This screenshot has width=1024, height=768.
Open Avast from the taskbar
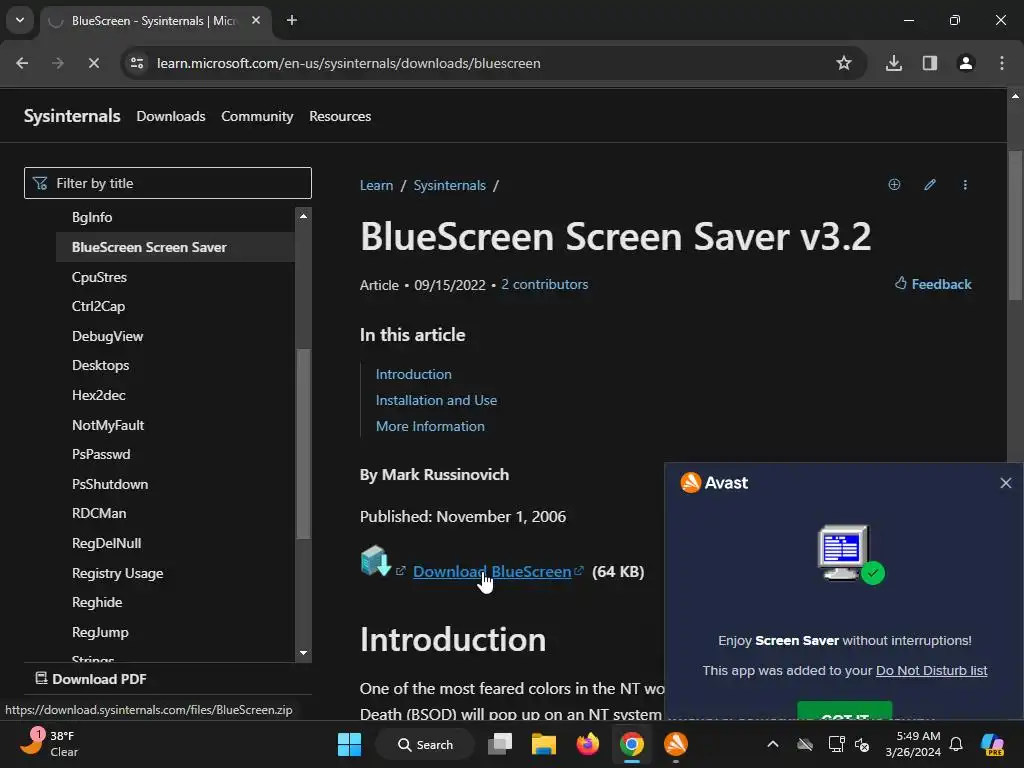(x=676, y=744)
